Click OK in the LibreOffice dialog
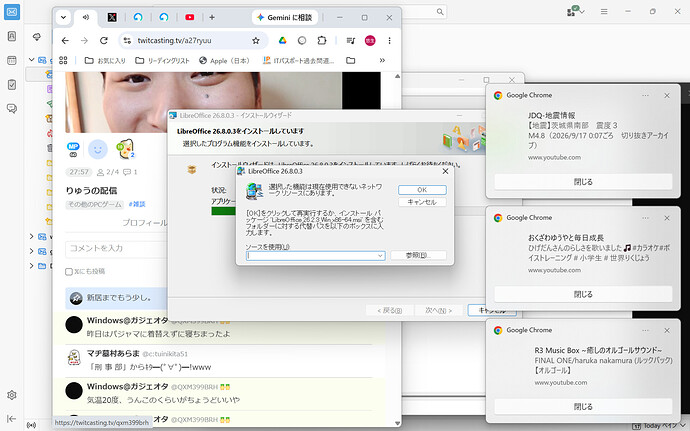The width and height of the screenshot is (690, 431). (422, 190)
